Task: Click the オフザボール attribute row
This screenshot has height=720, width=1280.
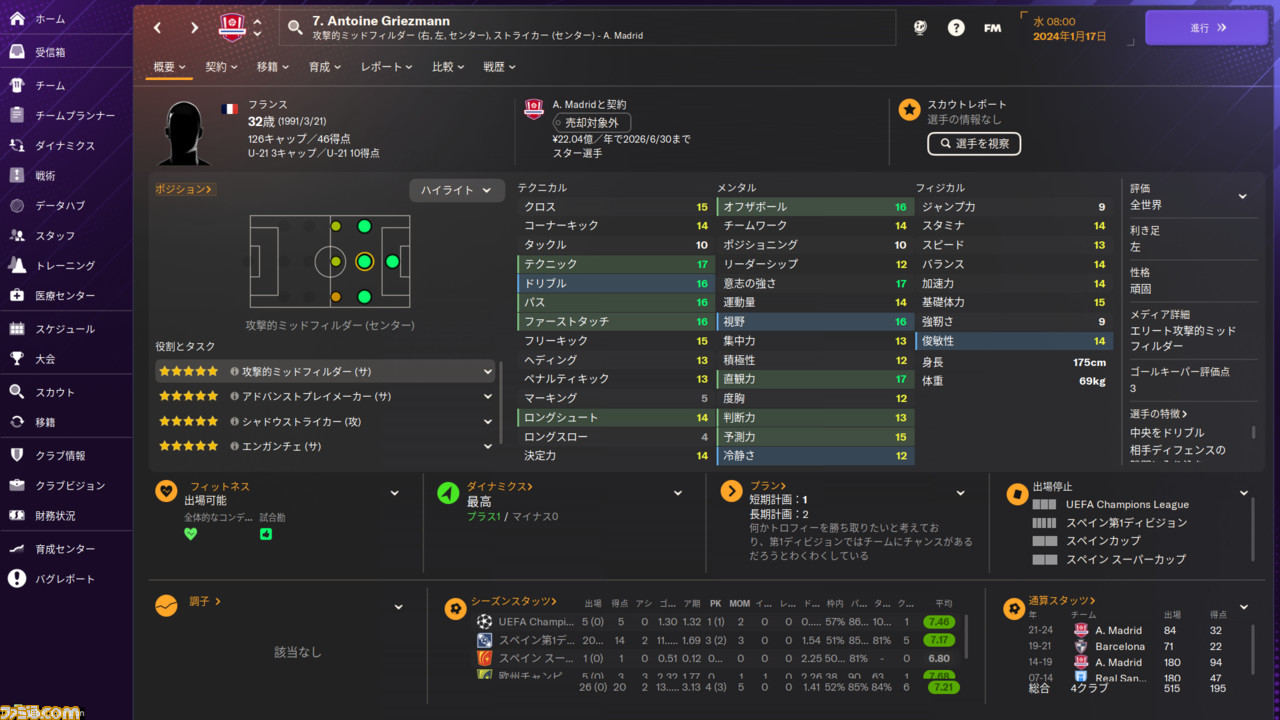Action: pos(813,207)
